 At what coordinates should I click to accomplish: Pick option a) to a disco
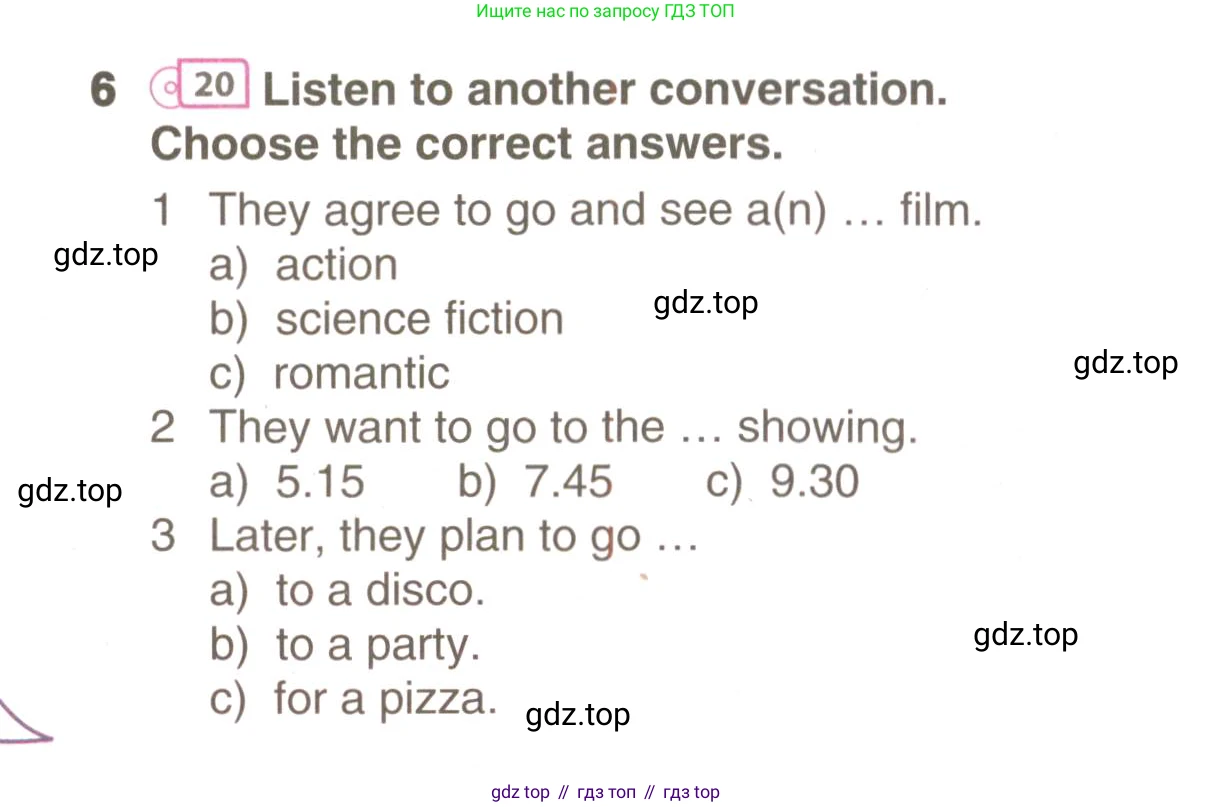coord(347,590)
